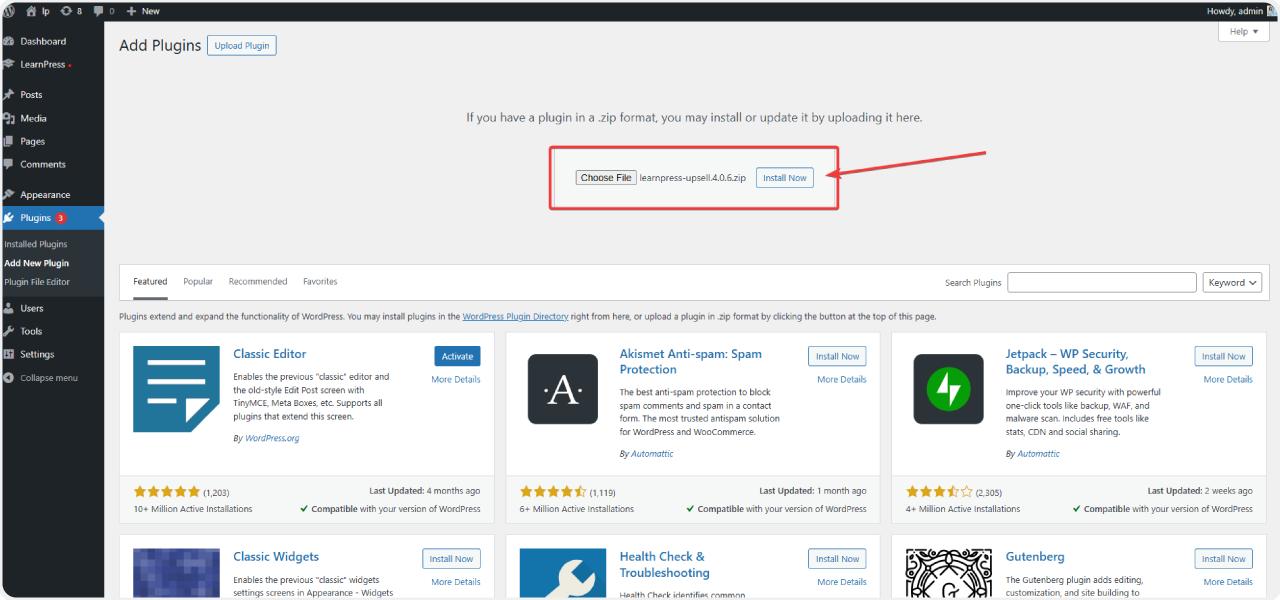
Task: Switch to the Favorites tab
Action: (x=320, y=282)
